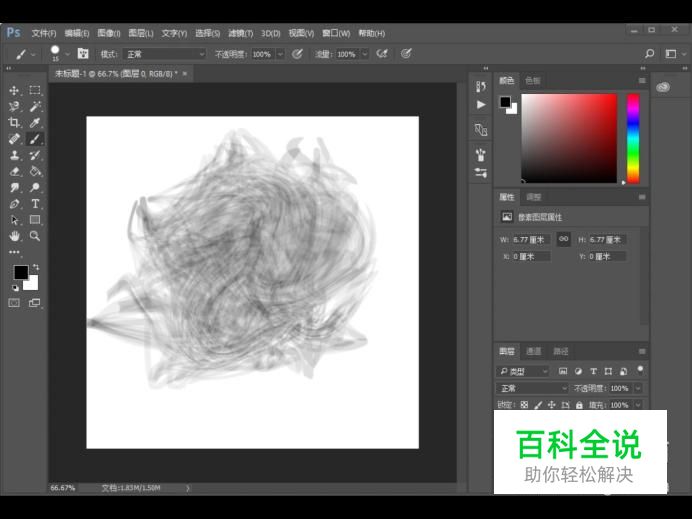Open the layer 填充 fill arrow

pos(638,405)
